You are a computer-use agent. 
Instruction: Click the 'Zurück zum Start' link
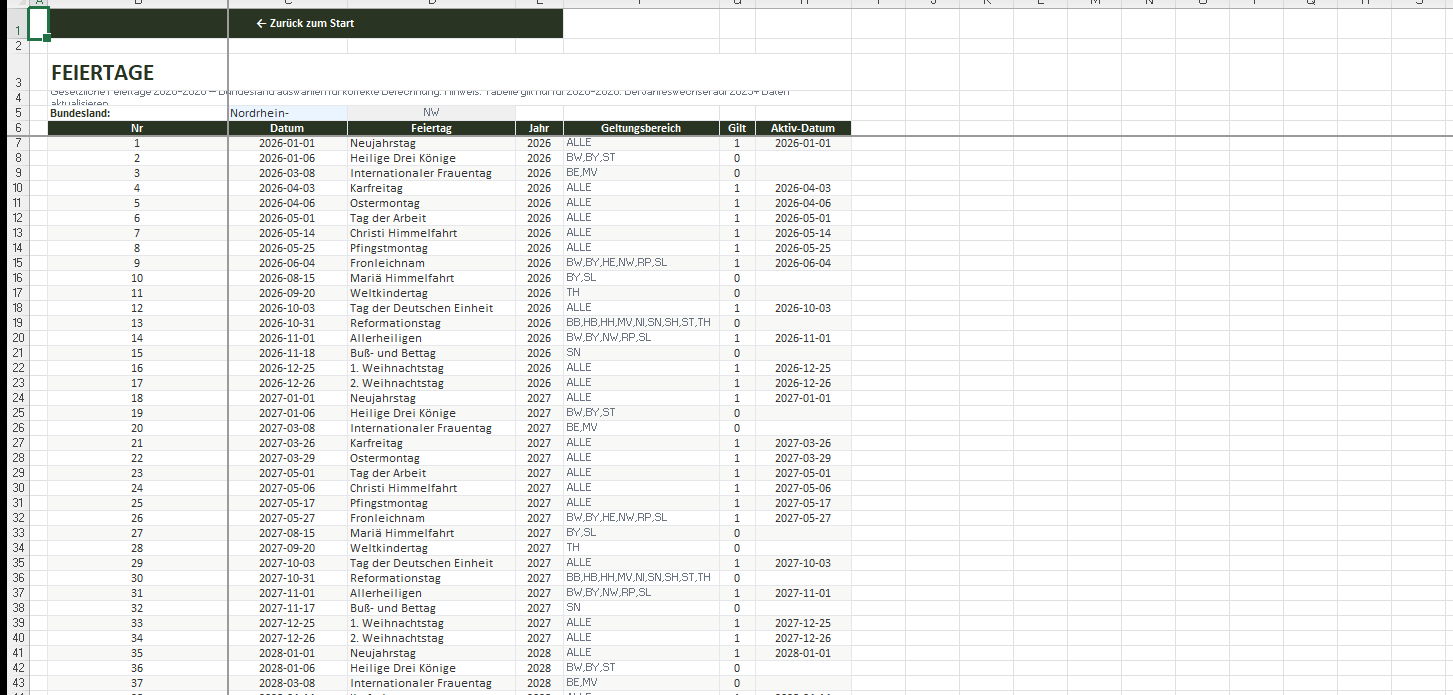click(x=305, y=23)
